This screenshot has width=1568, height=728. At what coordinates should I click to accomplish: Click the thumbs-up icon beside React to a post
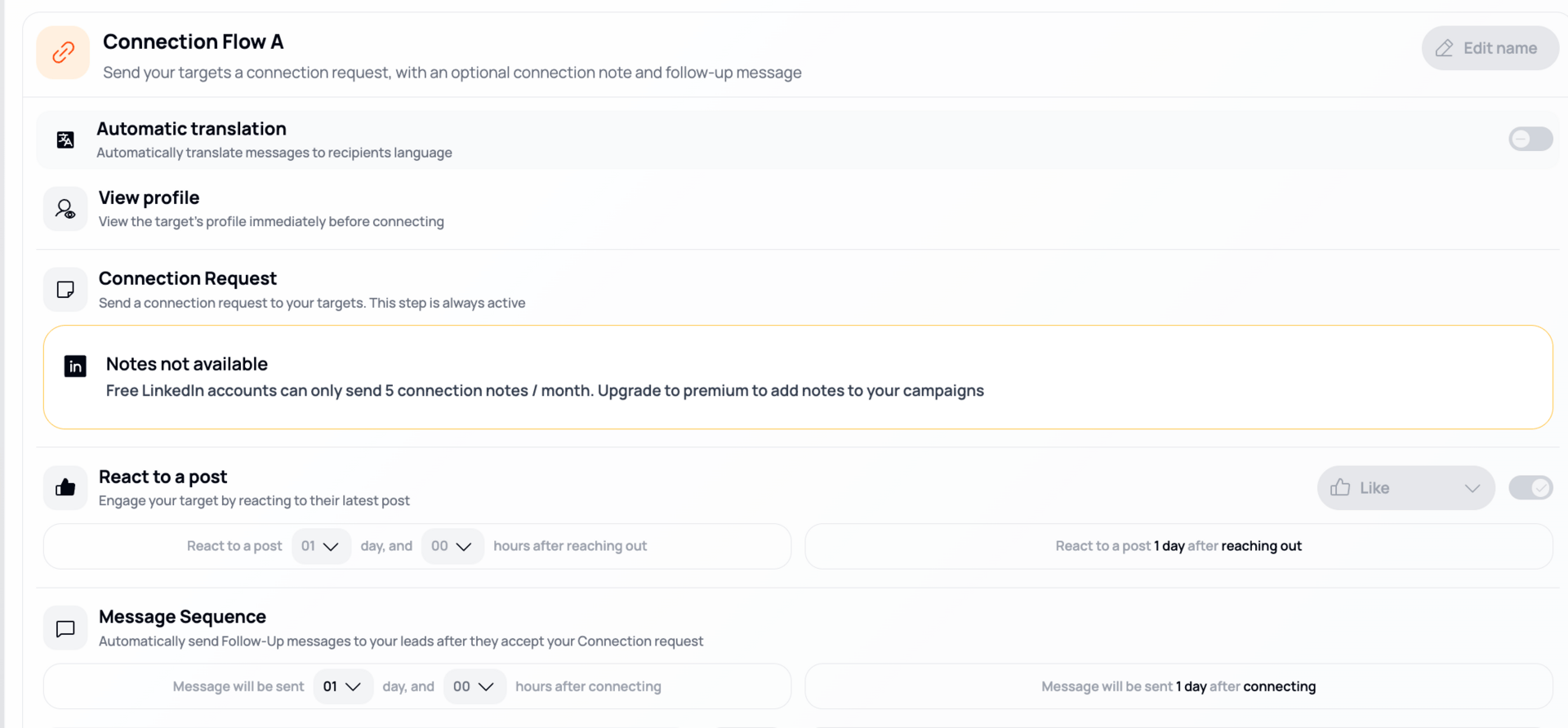point(65,488)
